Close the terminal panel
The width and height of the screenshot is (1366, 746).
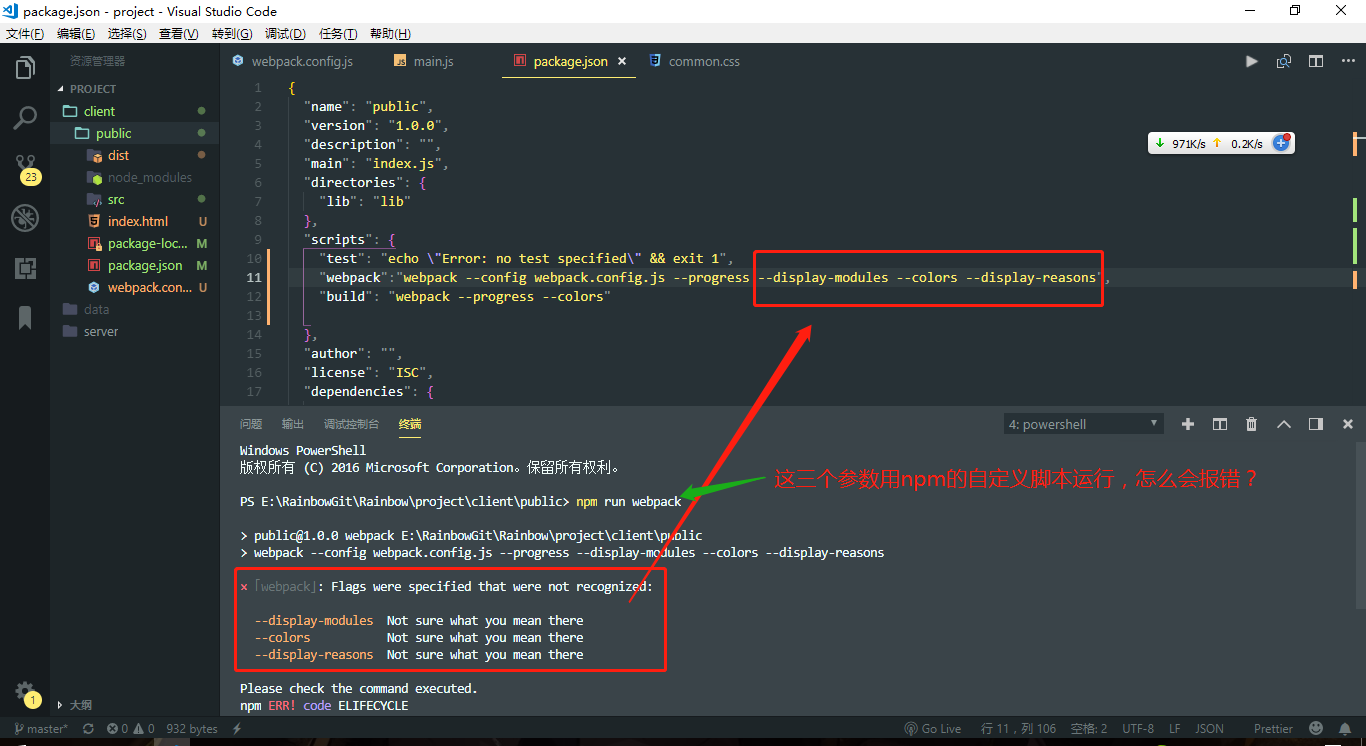tap(1348, 424)
